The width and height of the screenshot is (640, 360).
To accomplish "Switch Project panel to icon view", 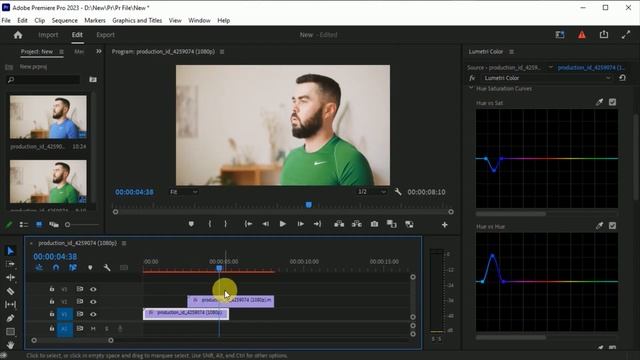I will tap(39, 224).
